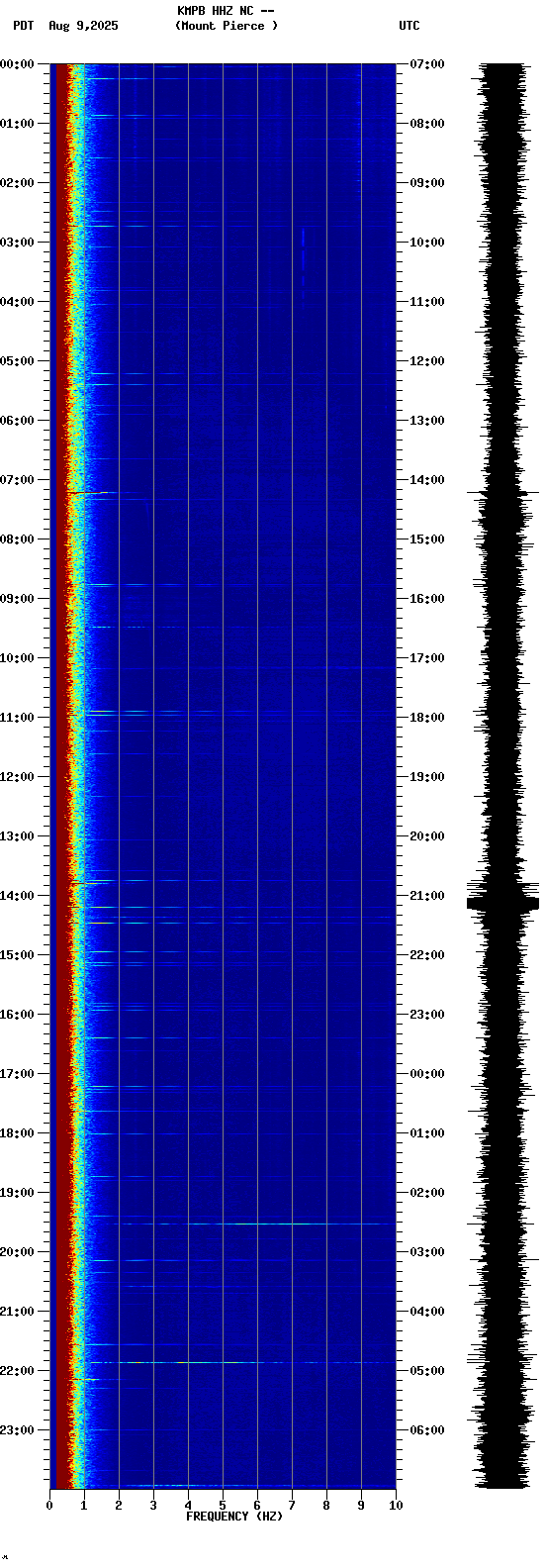
Task: Click the frequency axis tick '8'
Action: [x=326, y=1506]
